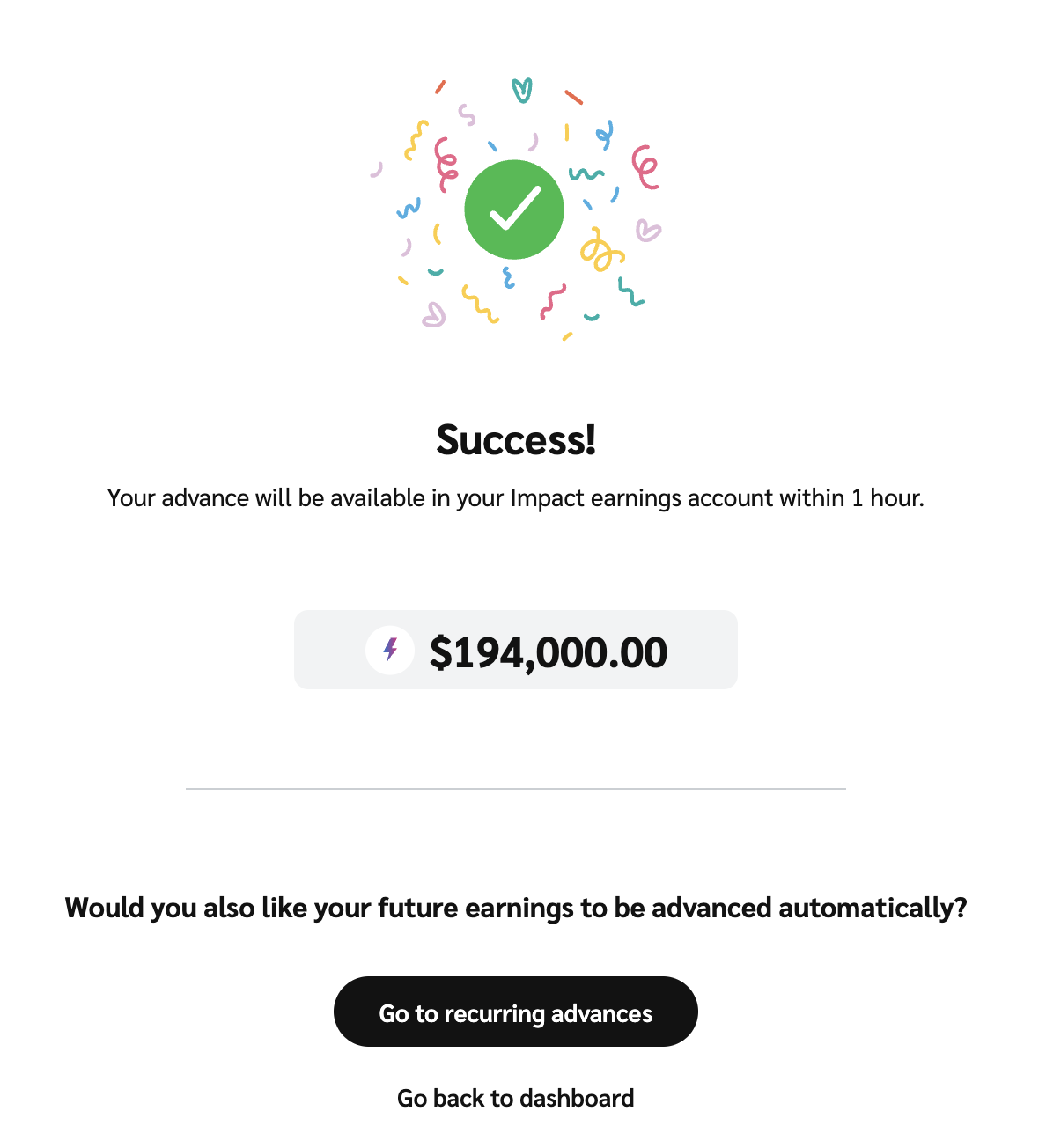Click the purple lightning bolt icon
Image resolution: width=1046 pixels, height=1148 pixels.
[390, 651]
